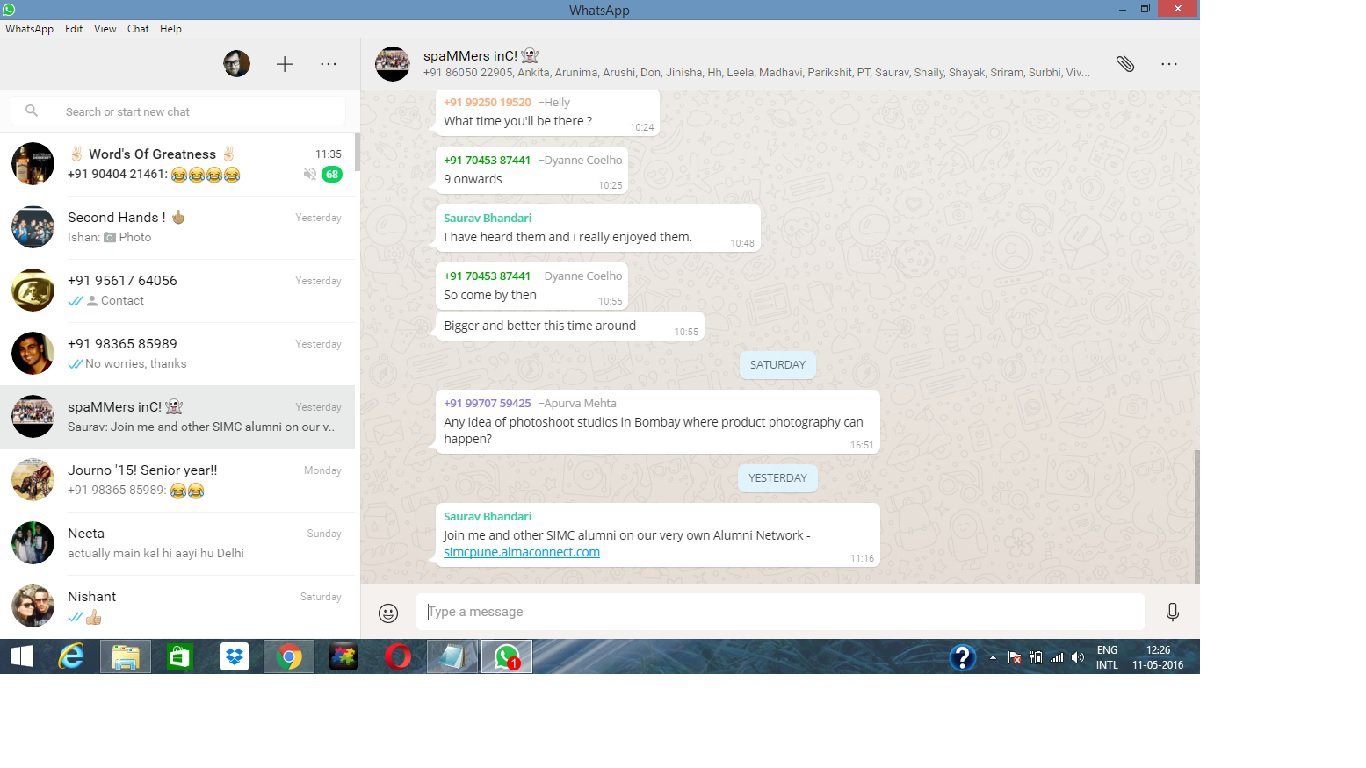Click Neeta's profile avatar in list

[x=32, y=543]
